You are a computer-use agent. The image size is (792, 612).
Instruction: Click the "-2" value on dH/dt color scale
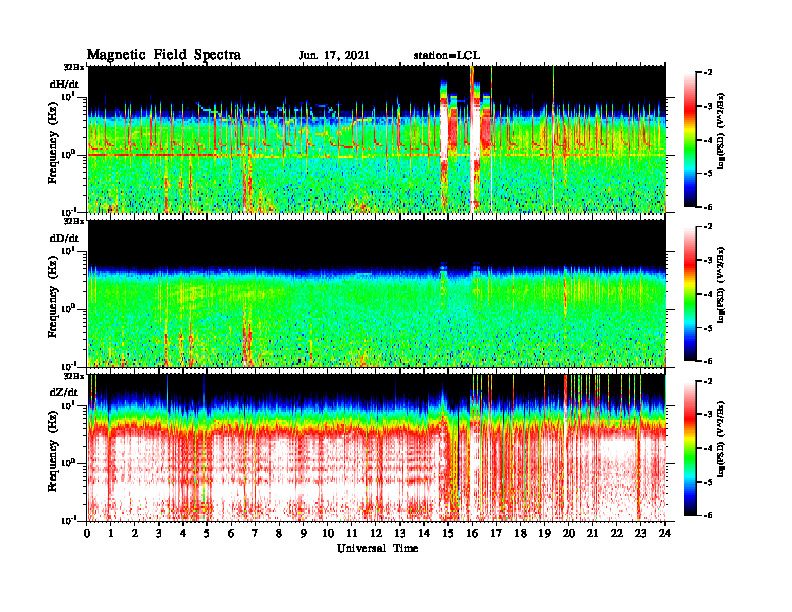(x=707, y=73)
